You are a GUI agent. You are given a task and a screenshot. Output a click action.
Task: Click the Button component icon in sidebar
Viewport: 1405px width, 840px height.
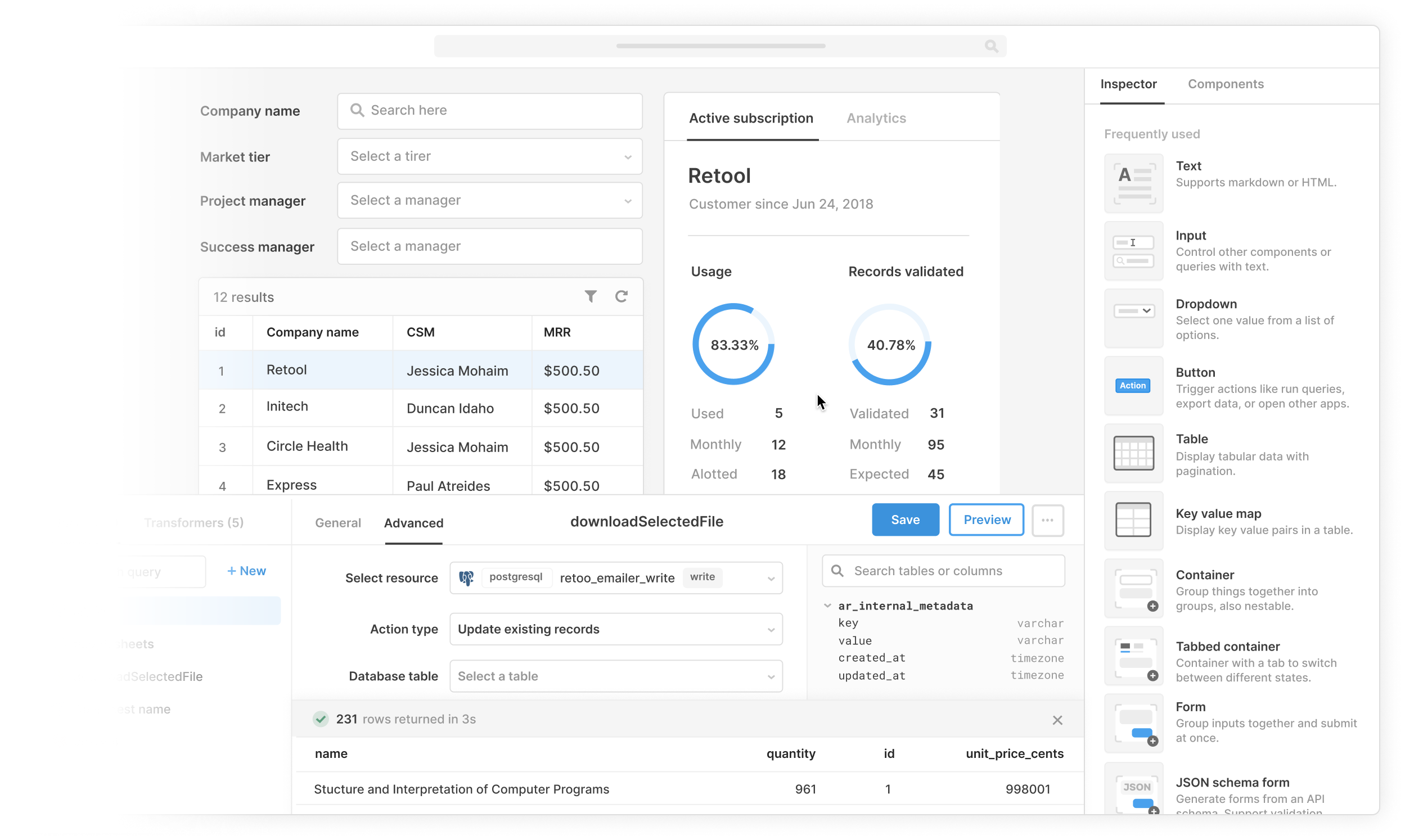pyautogui.click(x=1132, y=386)
